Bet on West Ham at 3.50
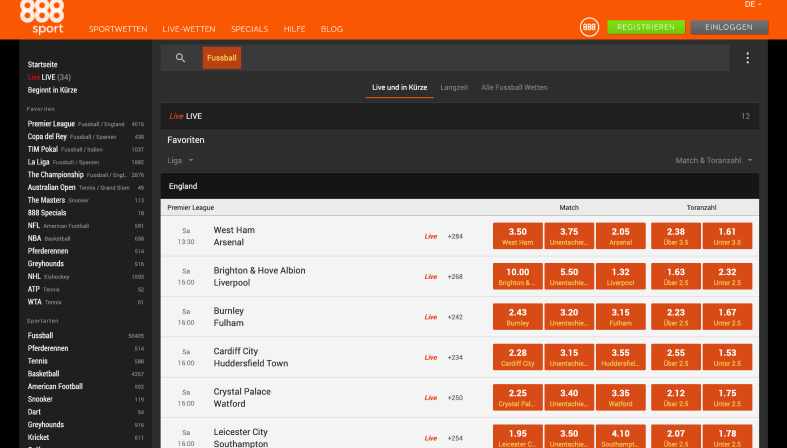 click(x=517, y=236)
